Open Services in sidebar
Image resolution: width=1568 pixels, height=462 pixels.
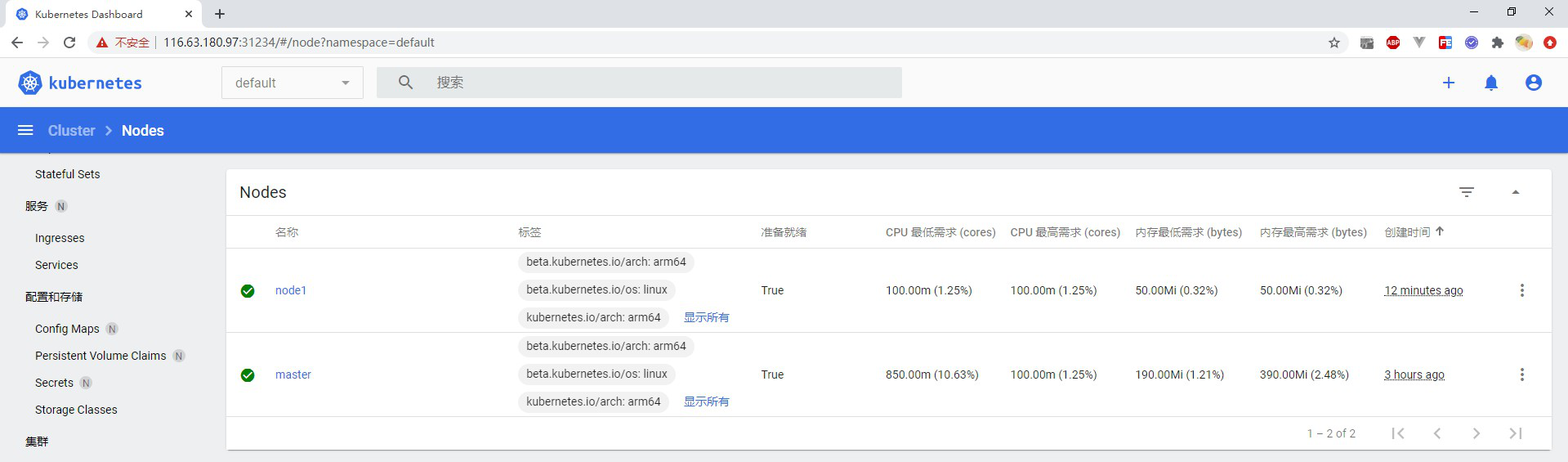coord(56,265)
